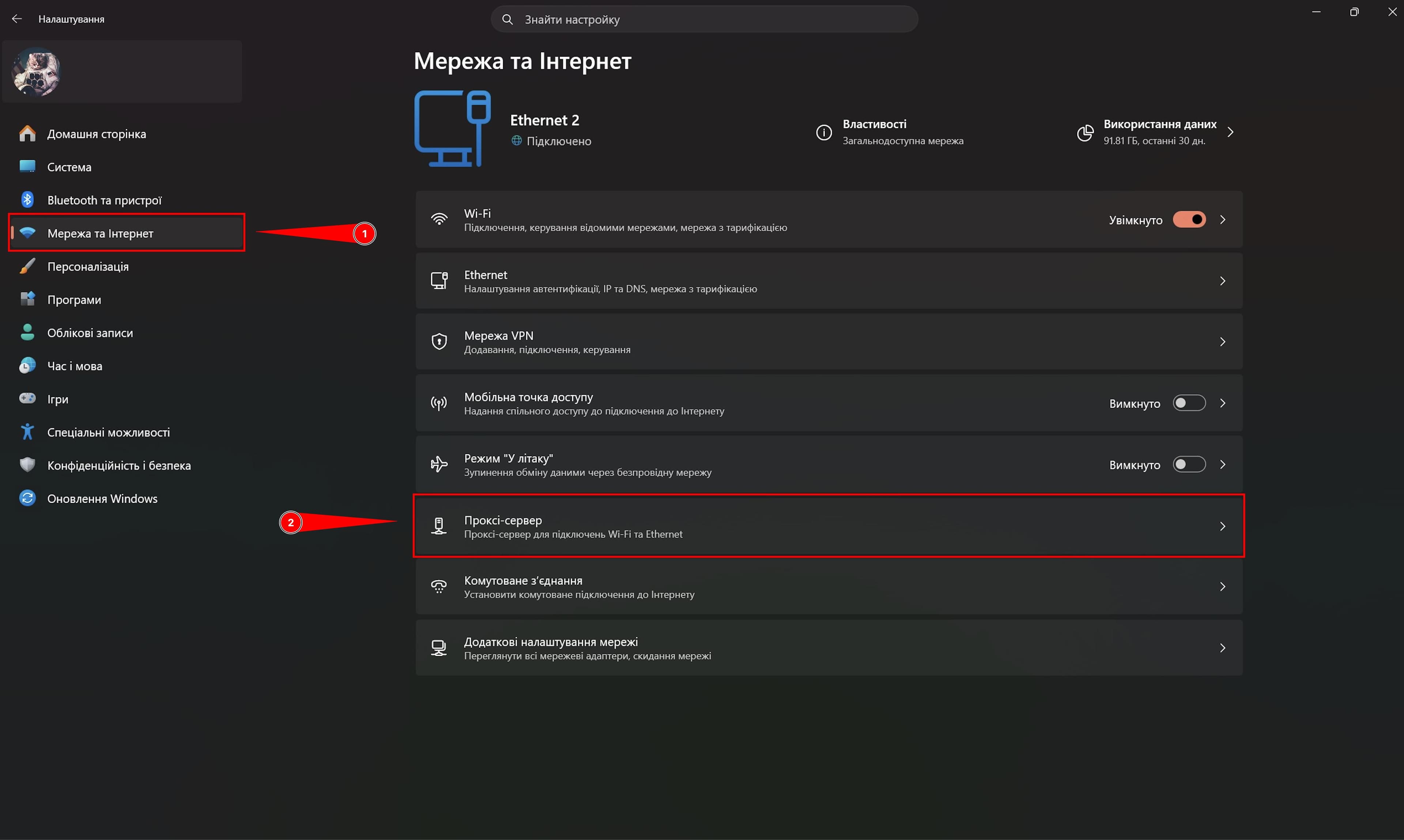This screenshot has width=1404, height=840.
Task: Open Ігри sidebar section
Action: (x=126, y=398)
